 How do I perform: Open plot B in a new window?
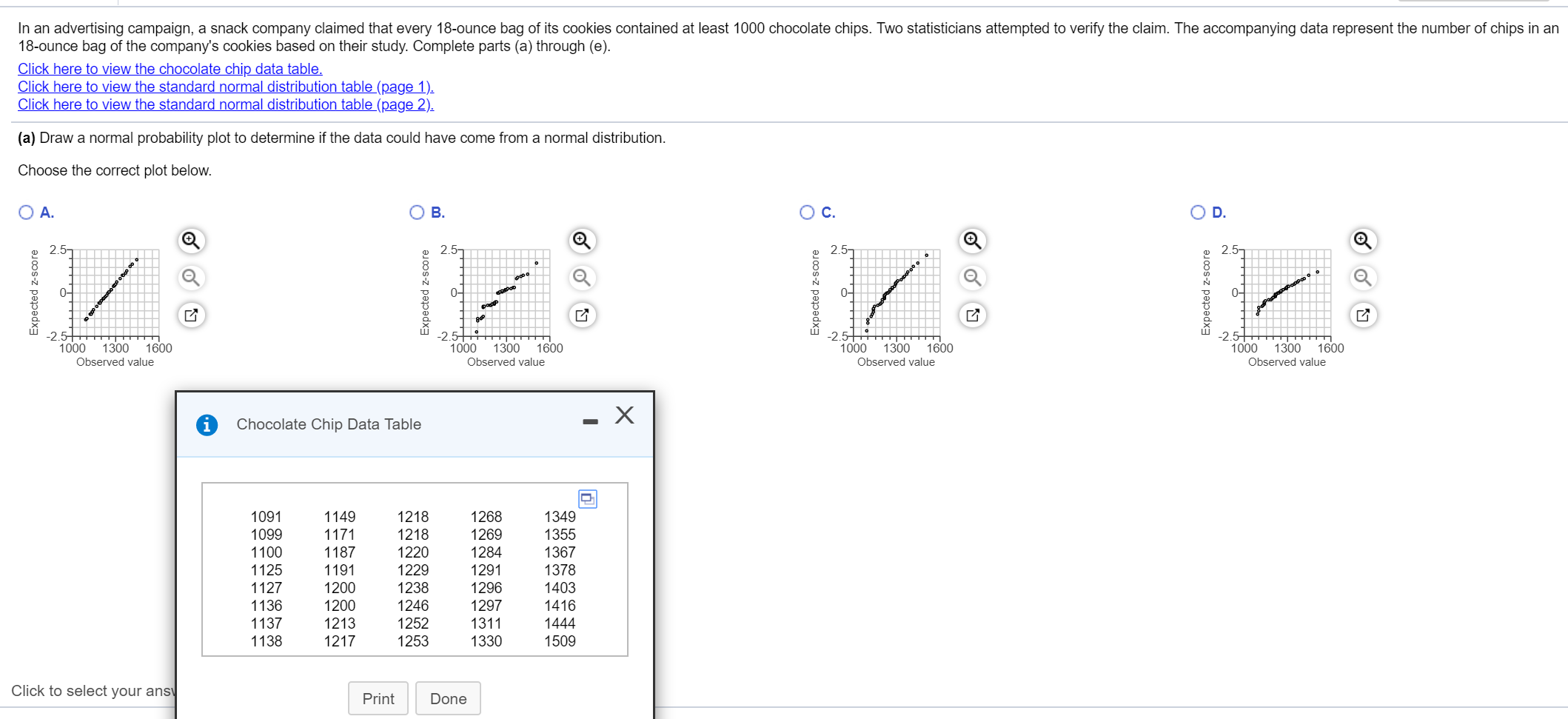coord(582,315)
